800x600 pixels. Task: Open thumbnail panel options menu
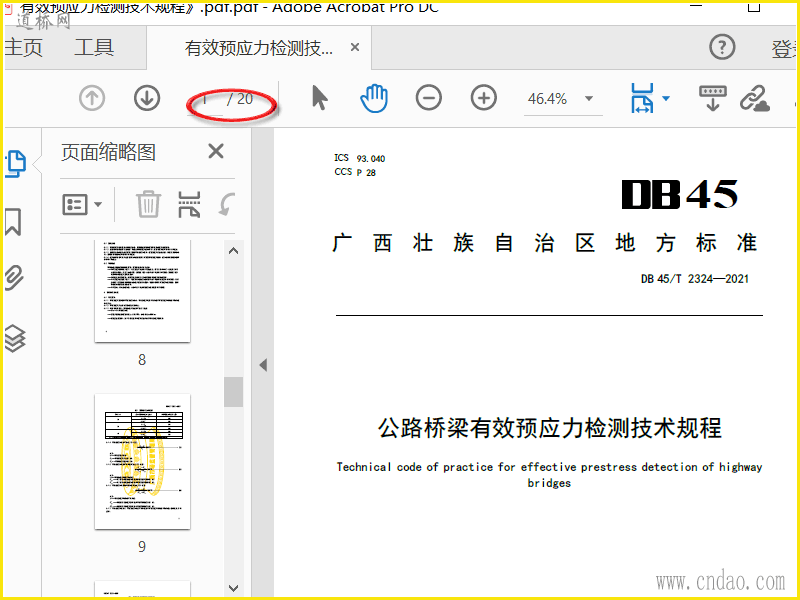coord(82,205)
